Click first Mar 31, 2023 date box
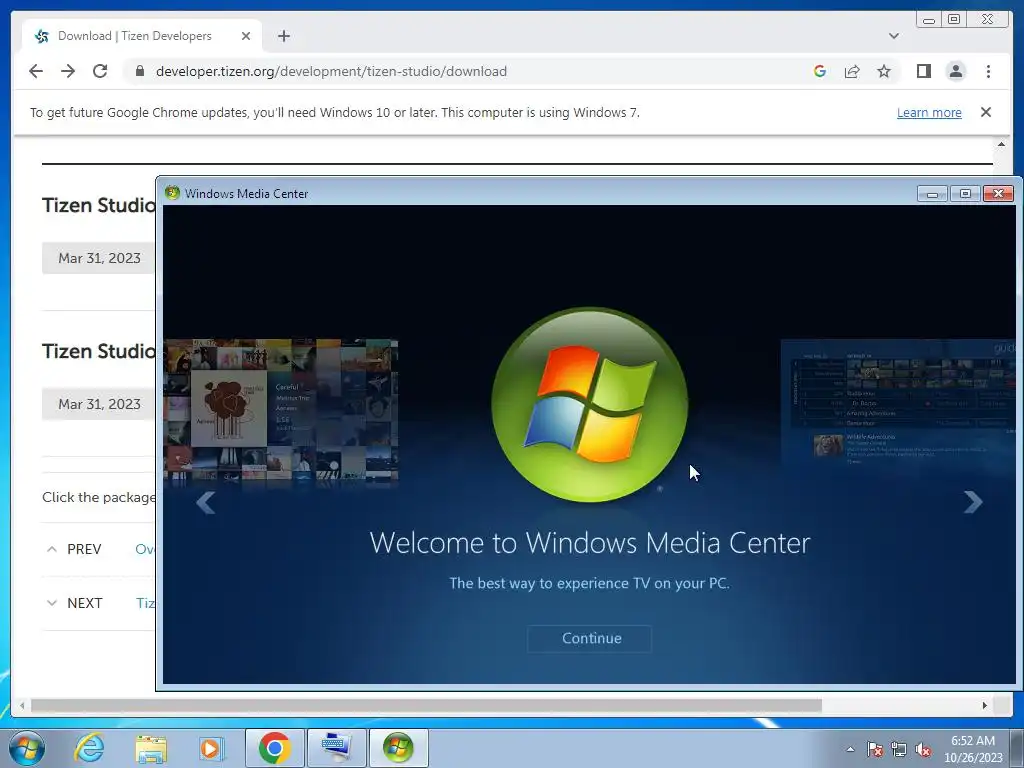Viewport: 1024px width, 768px height. point(99,258)
